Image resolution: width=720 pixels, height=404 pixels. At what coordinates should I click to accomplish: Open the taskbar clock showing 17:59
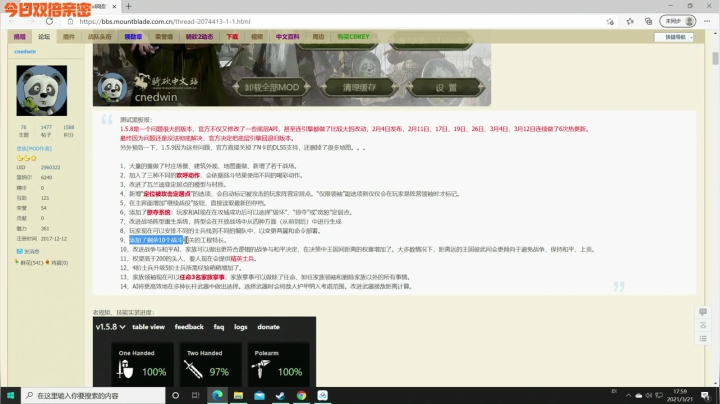click(680, 395)
